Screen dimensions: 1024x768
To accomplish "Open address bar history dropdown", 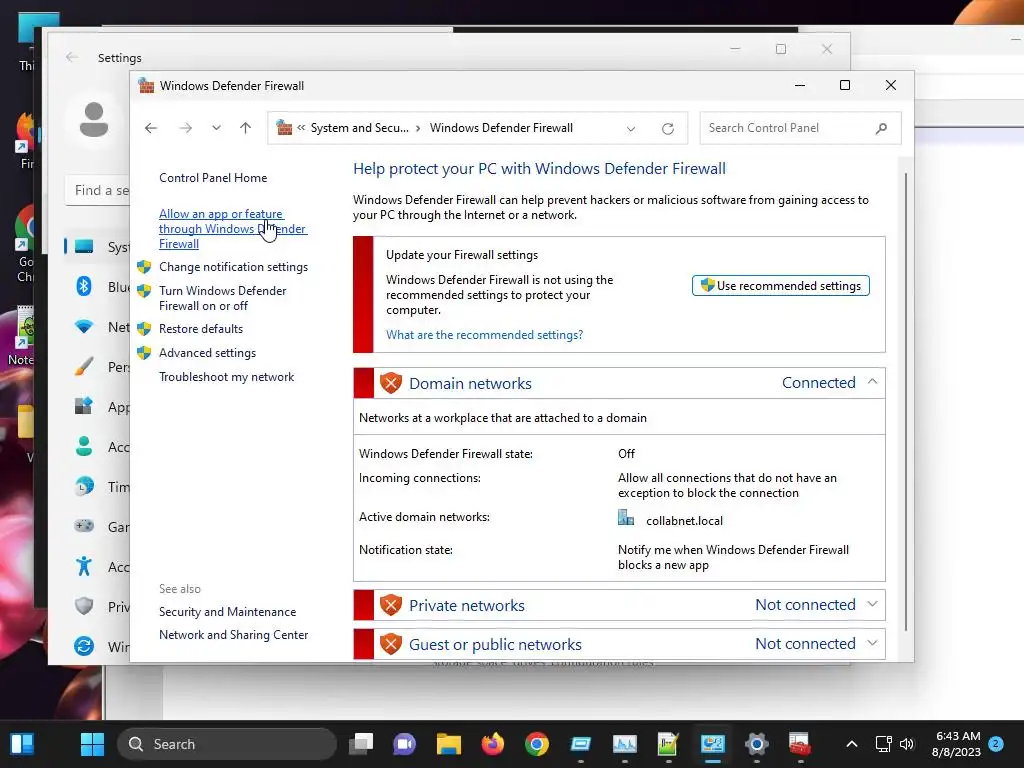I will click(x=631, y=129).
